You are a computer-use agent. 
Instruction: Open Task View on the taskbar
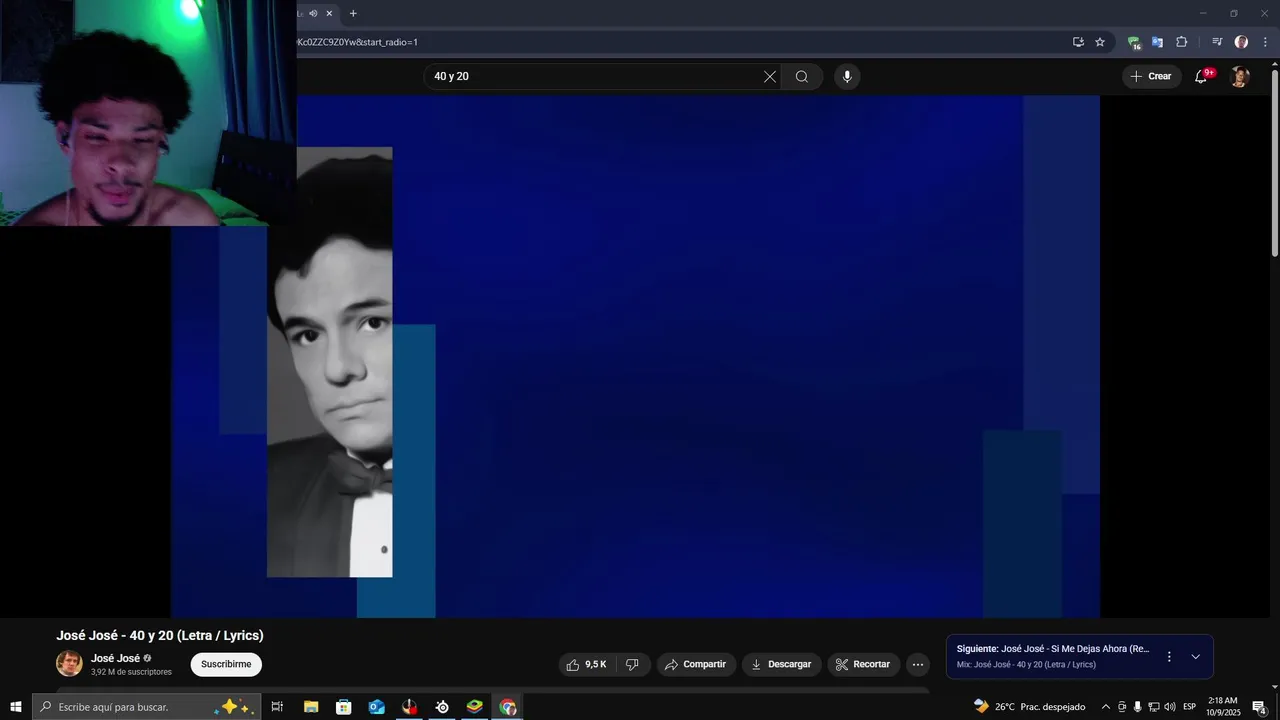click(x=277, y=707)
